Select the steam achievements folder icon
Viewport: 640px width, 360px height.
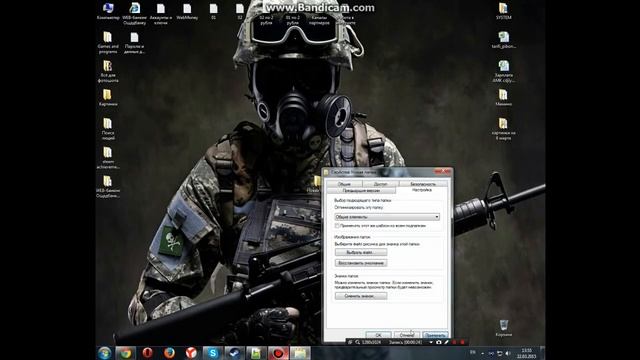click(108, 158)
